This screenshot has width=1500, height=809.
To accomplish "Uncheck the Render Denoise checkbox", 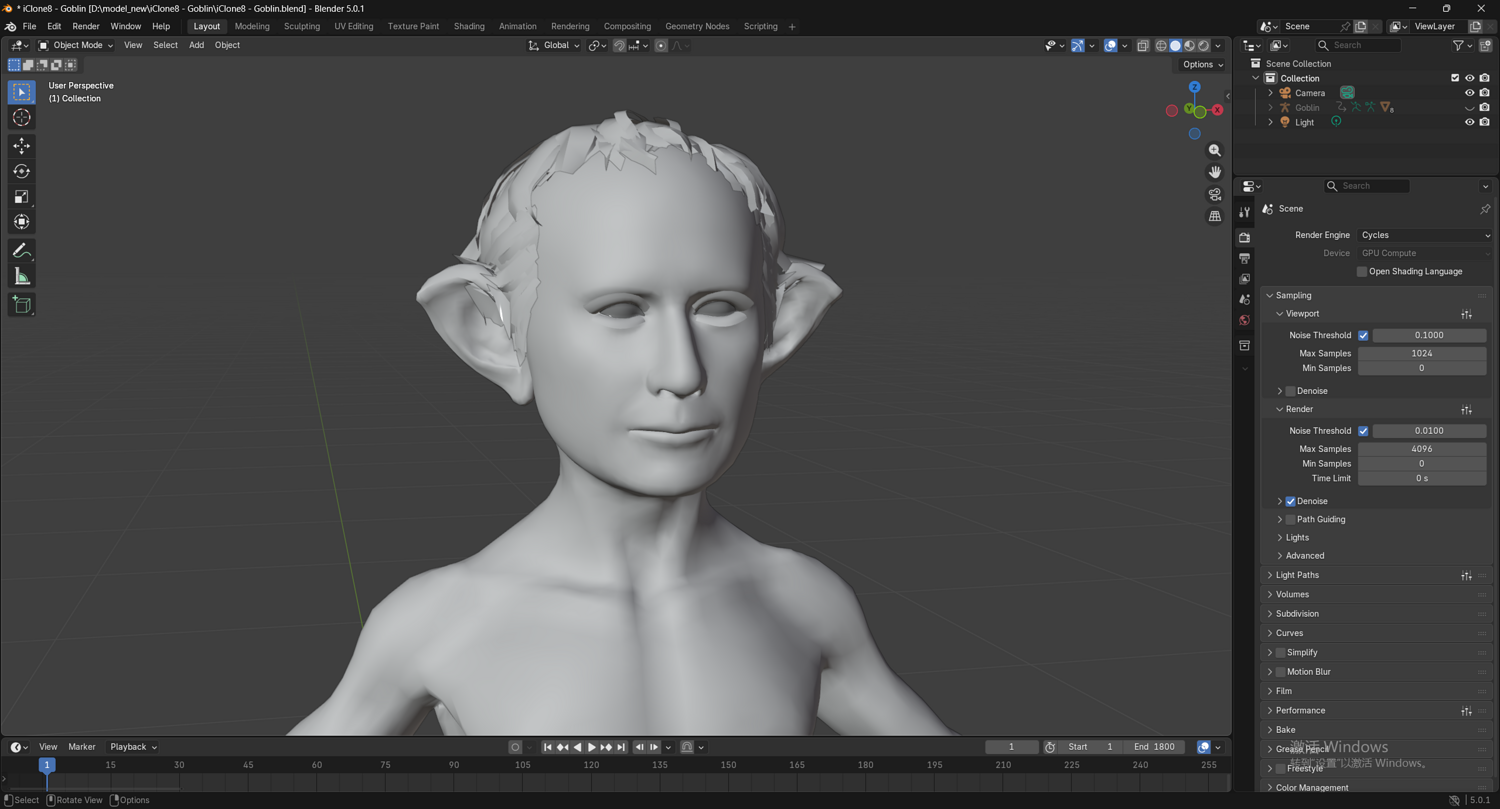I will [1290, 501].
